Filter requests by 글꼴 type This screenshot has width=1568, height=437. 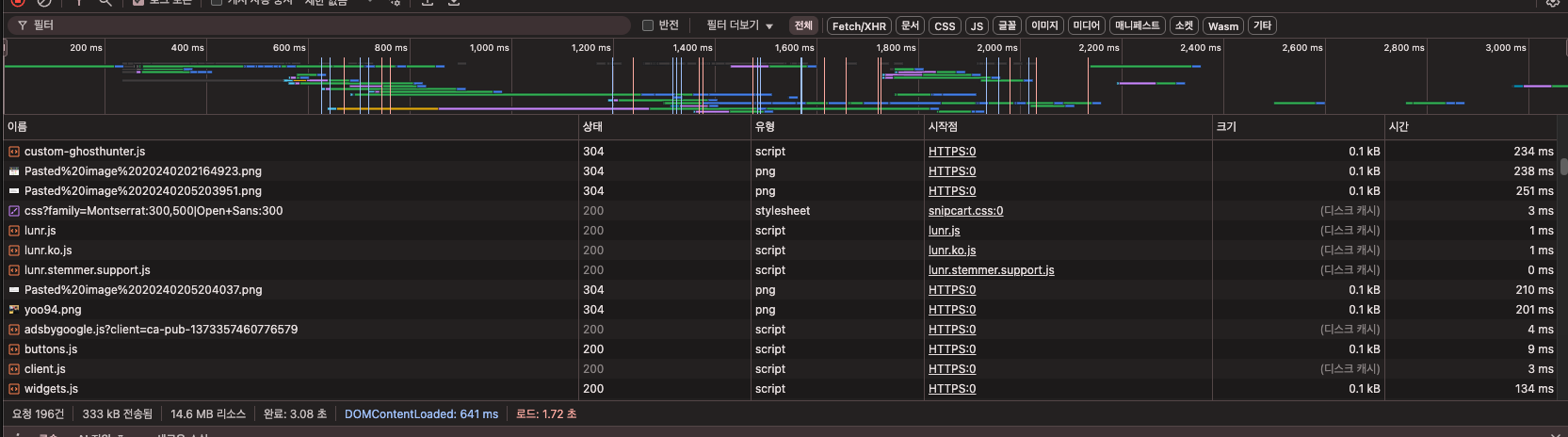coord(1008,25)
